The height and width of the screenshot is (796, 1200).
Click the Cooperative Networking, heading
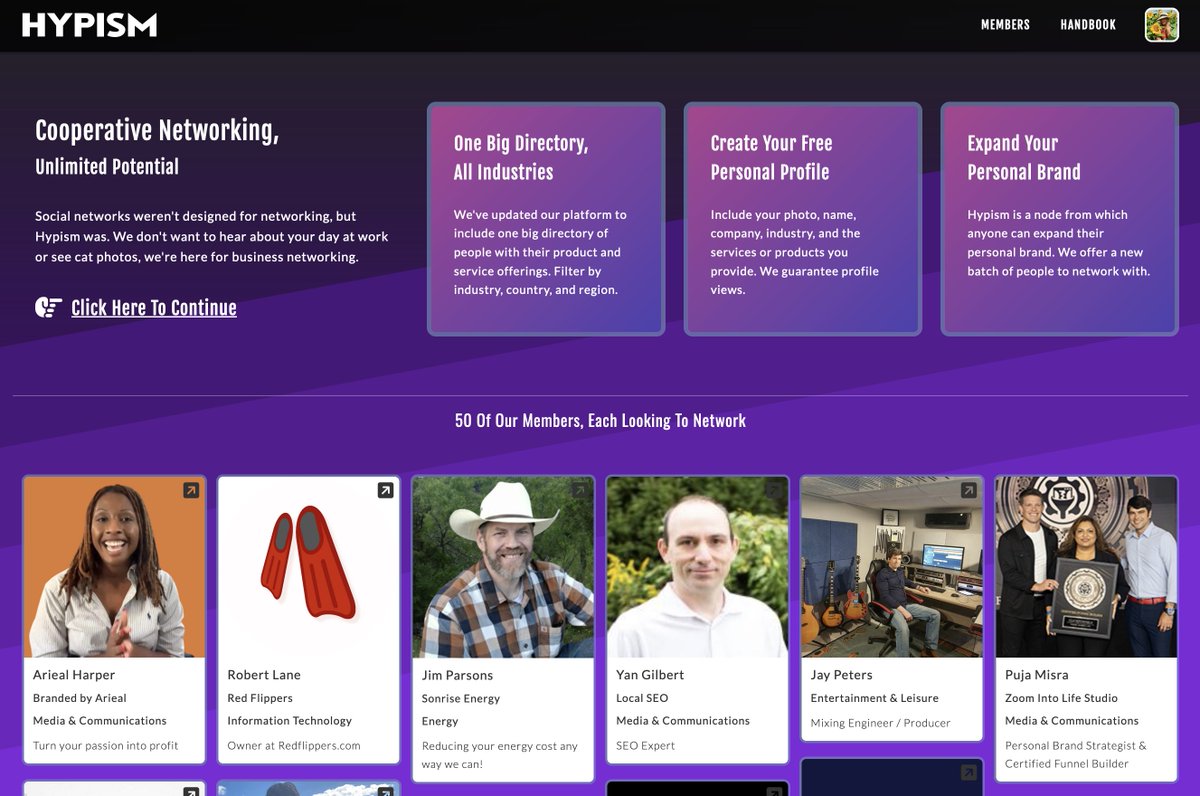point(157,131)
